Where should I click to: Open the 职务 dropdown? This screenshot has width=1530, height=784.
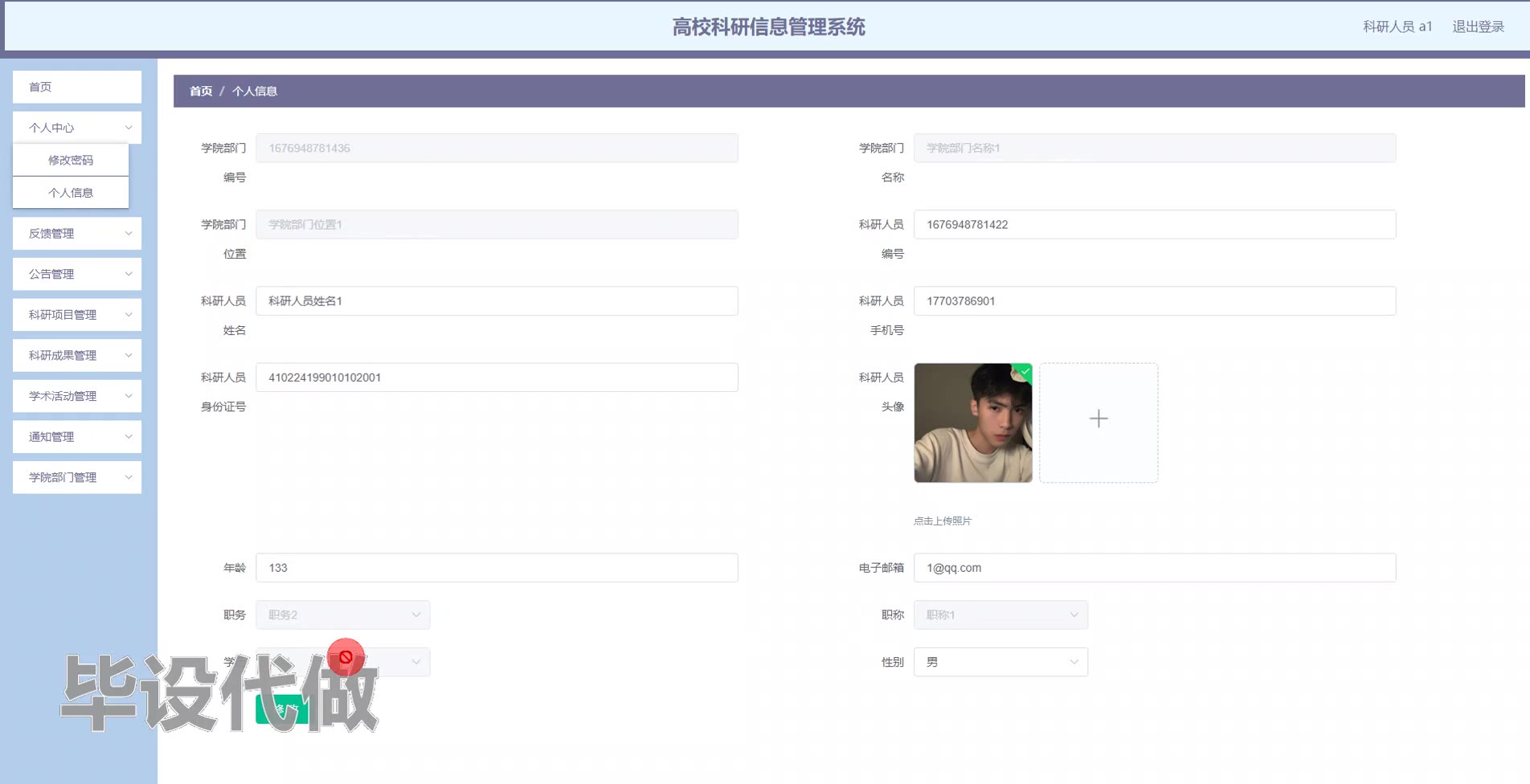(x=343, y=615)
